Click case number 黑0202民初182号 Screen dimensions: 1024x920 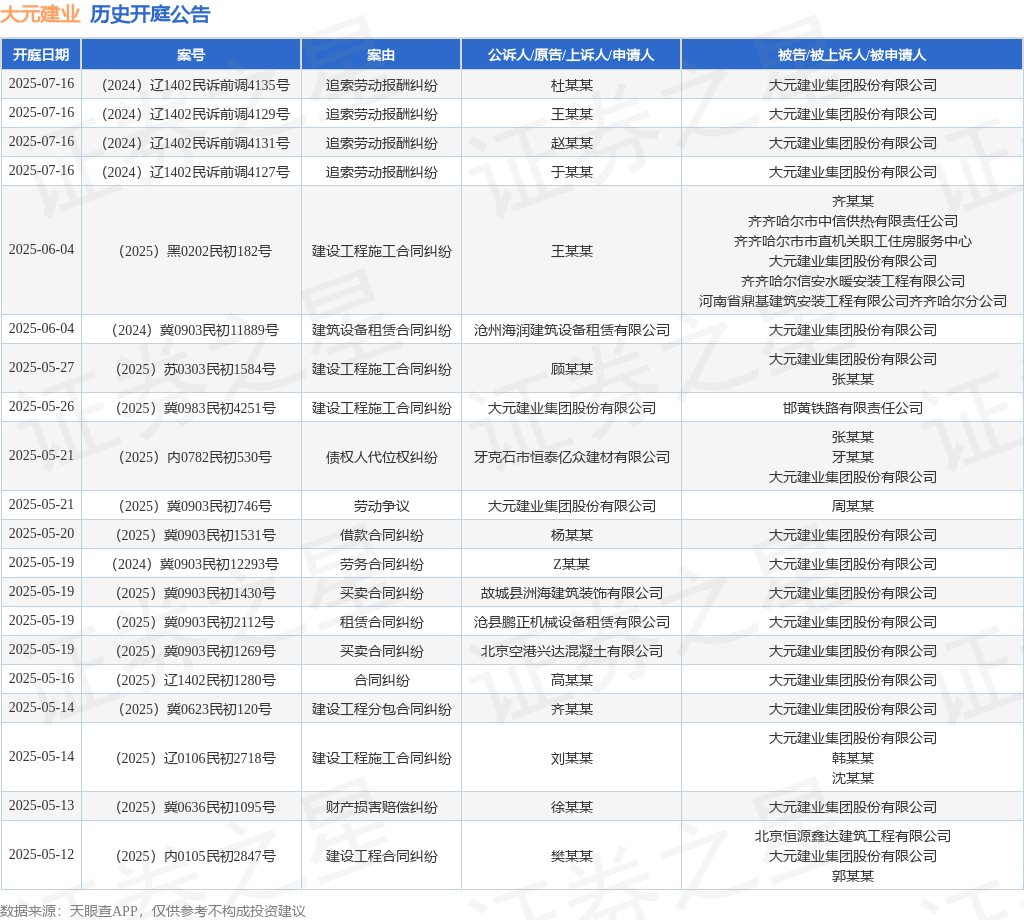click(195, 251)
